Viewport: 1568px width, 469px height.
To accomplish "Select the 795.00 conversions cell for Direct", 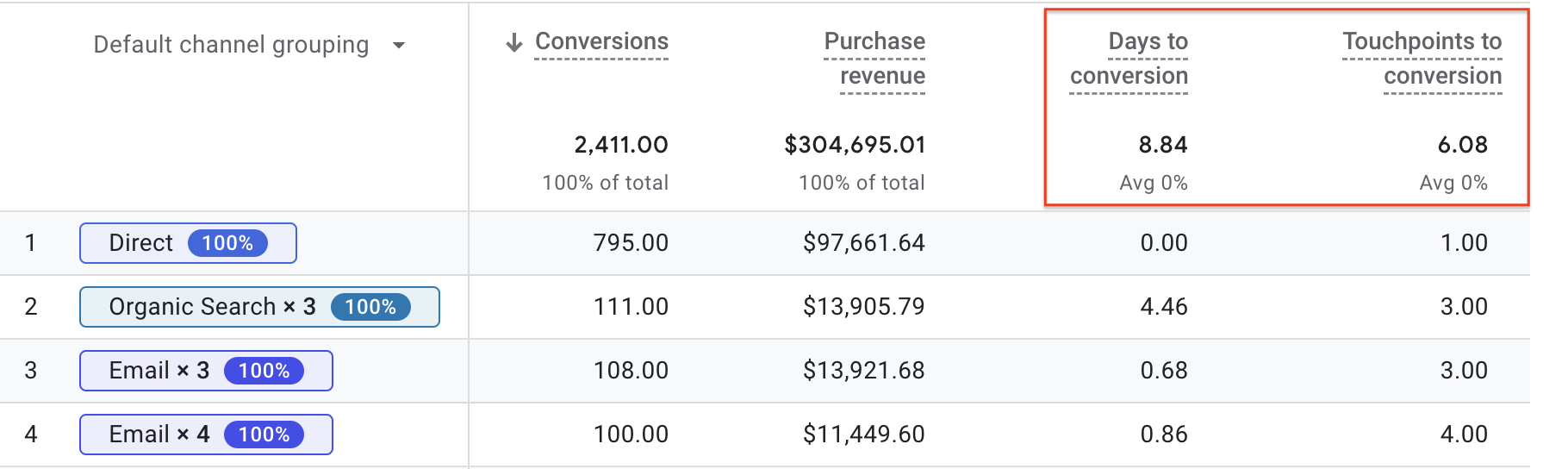I will pyautogui.click(x=631, y=243).
